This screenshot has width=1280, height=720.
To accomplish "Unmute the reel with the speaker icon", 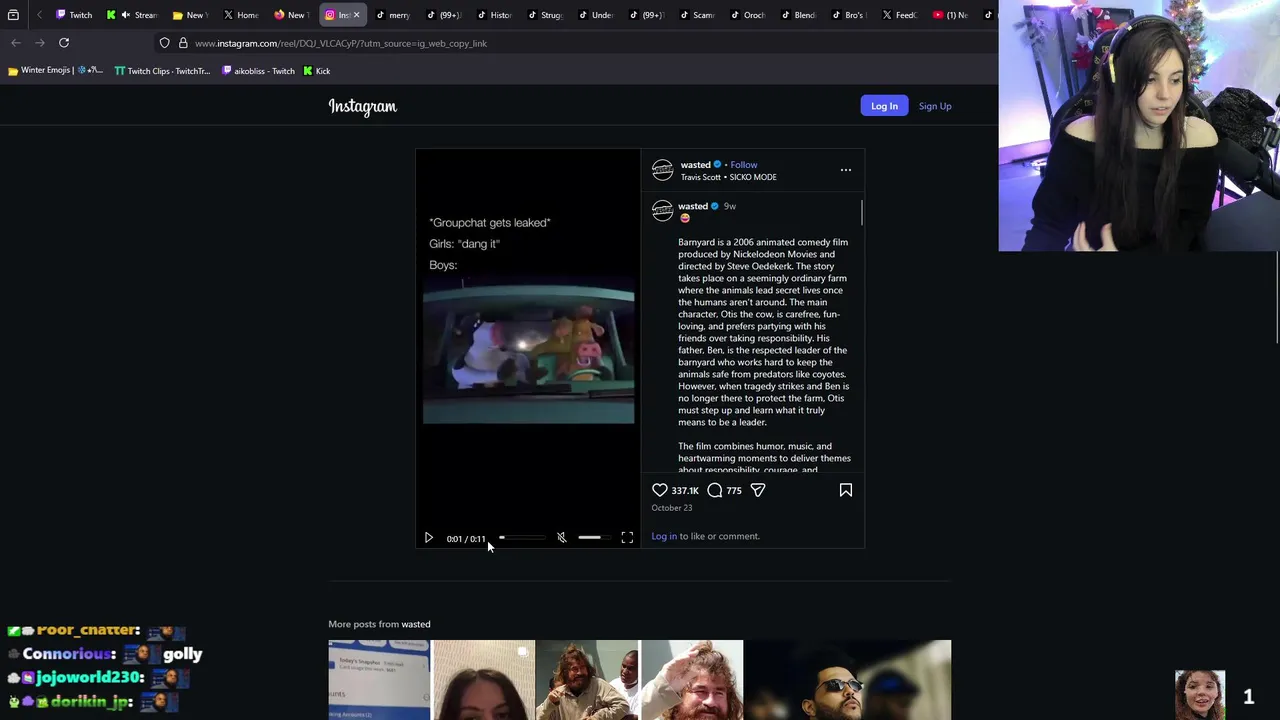I will click(562, 538).
